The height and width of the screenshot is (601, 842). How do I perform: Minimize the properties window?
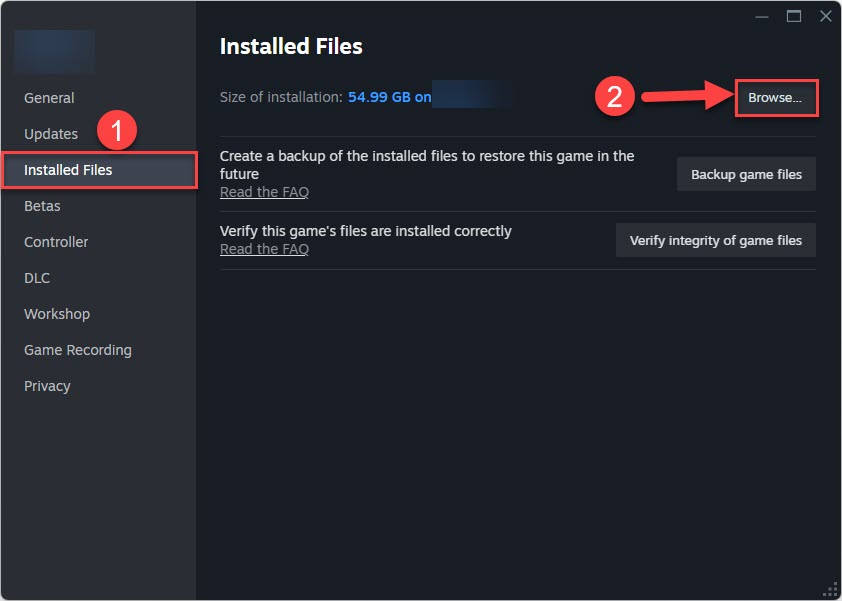coord(762,17)
